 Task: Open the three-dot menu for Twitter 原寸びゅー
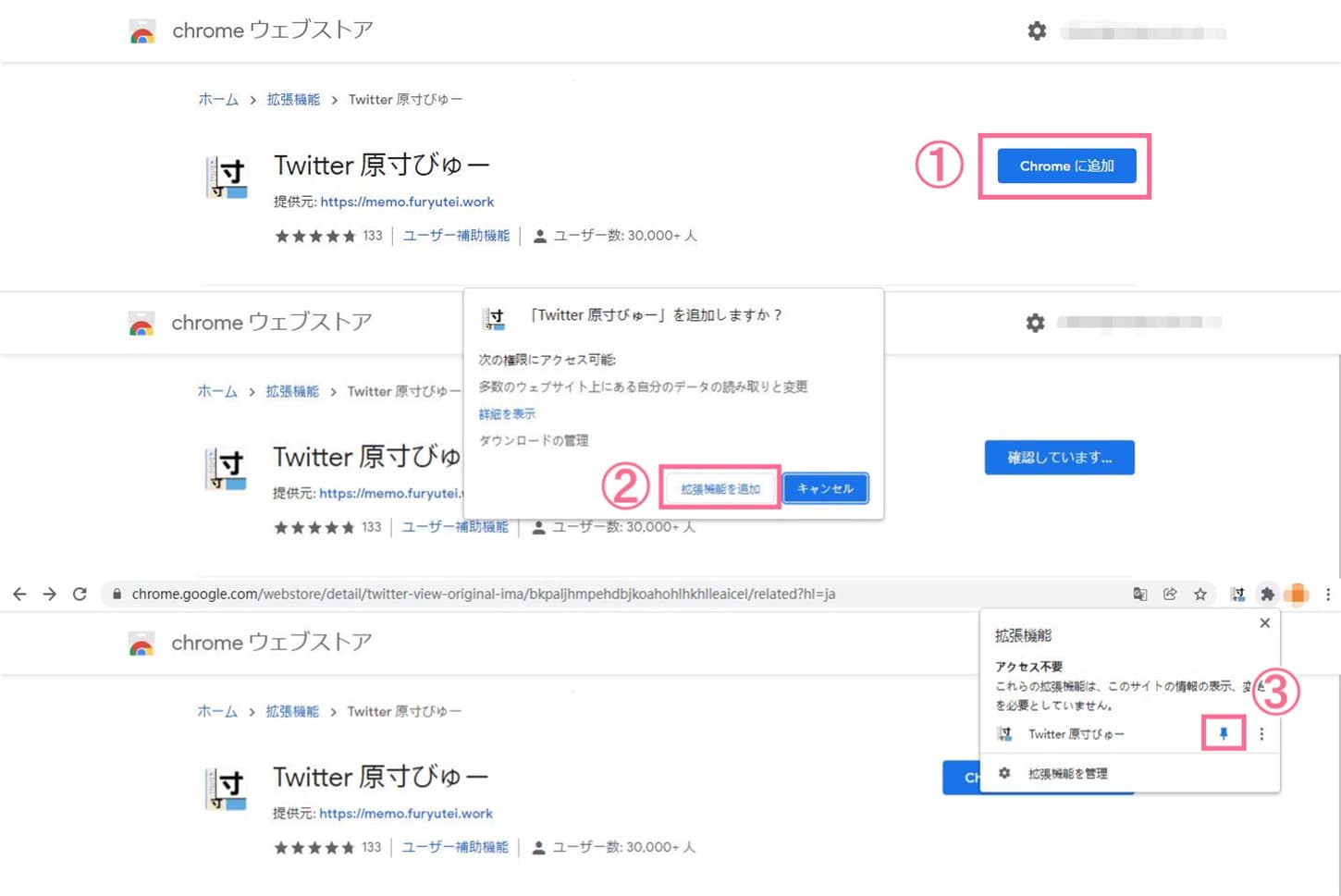pos(1261,734)
